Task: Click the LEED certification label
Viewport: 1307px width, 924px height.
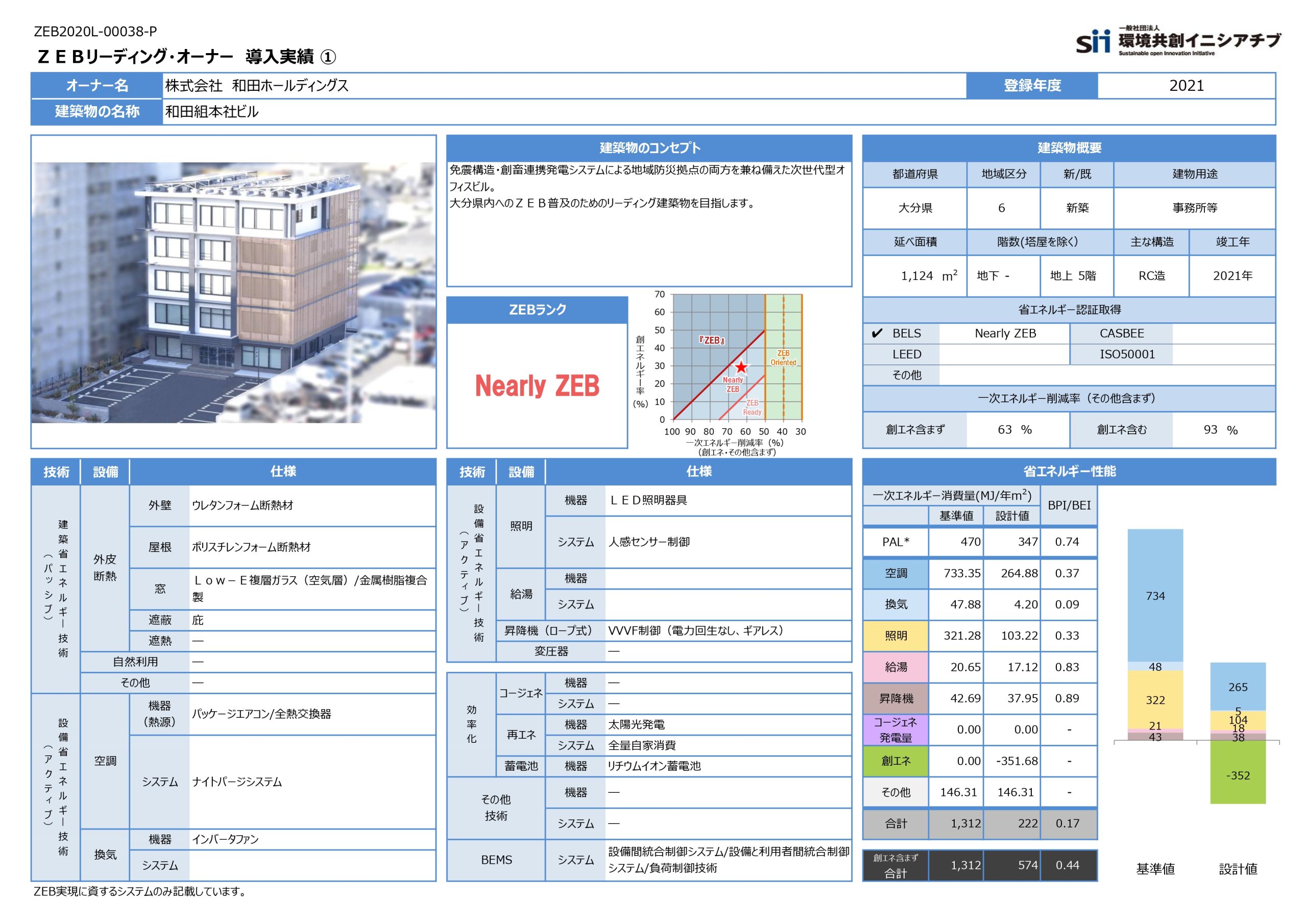Action: [x=906, y=354]
